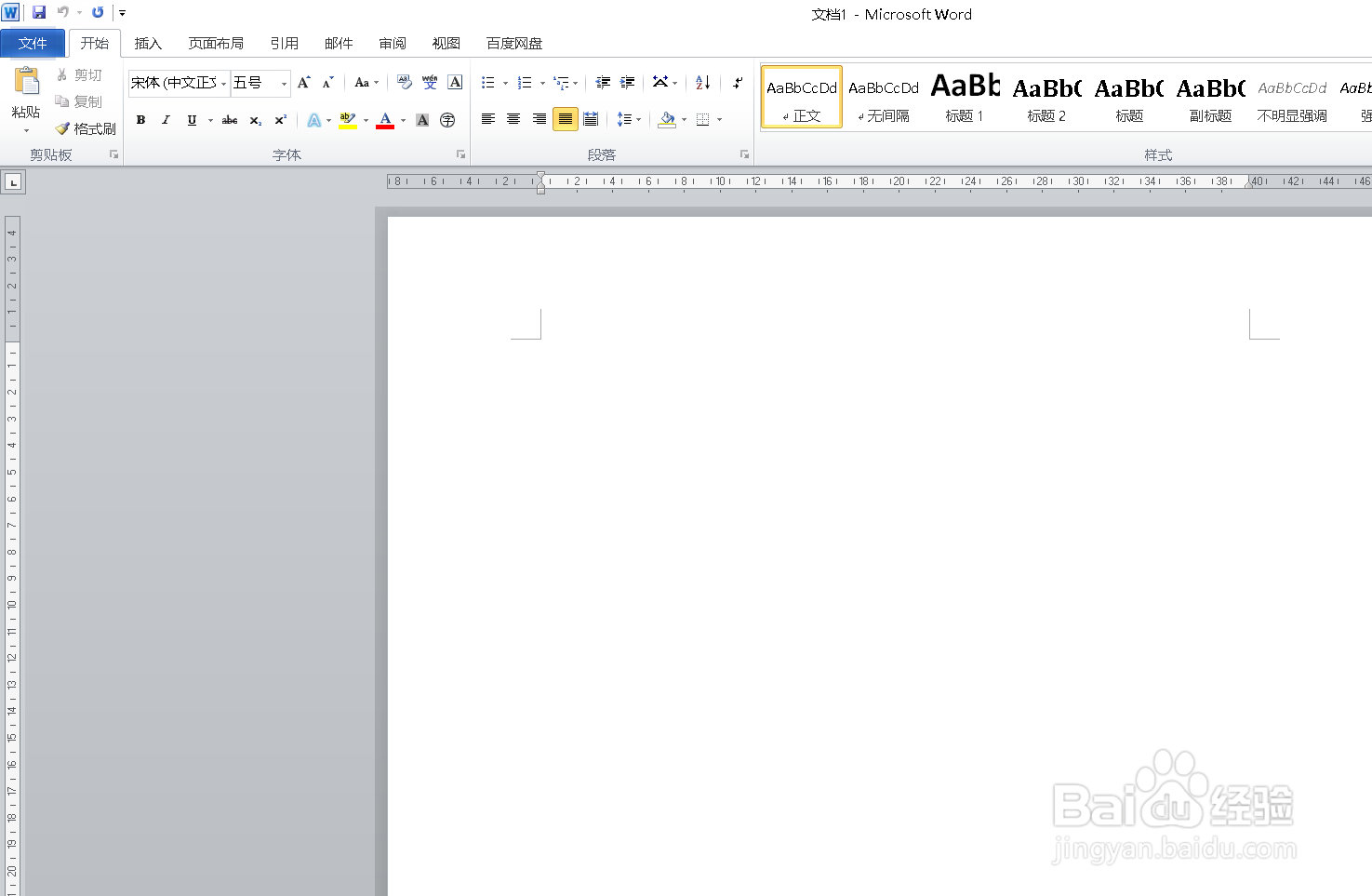
Task: Toggle the Show/Hide paragraph marks
Action: tap(737, 82)
